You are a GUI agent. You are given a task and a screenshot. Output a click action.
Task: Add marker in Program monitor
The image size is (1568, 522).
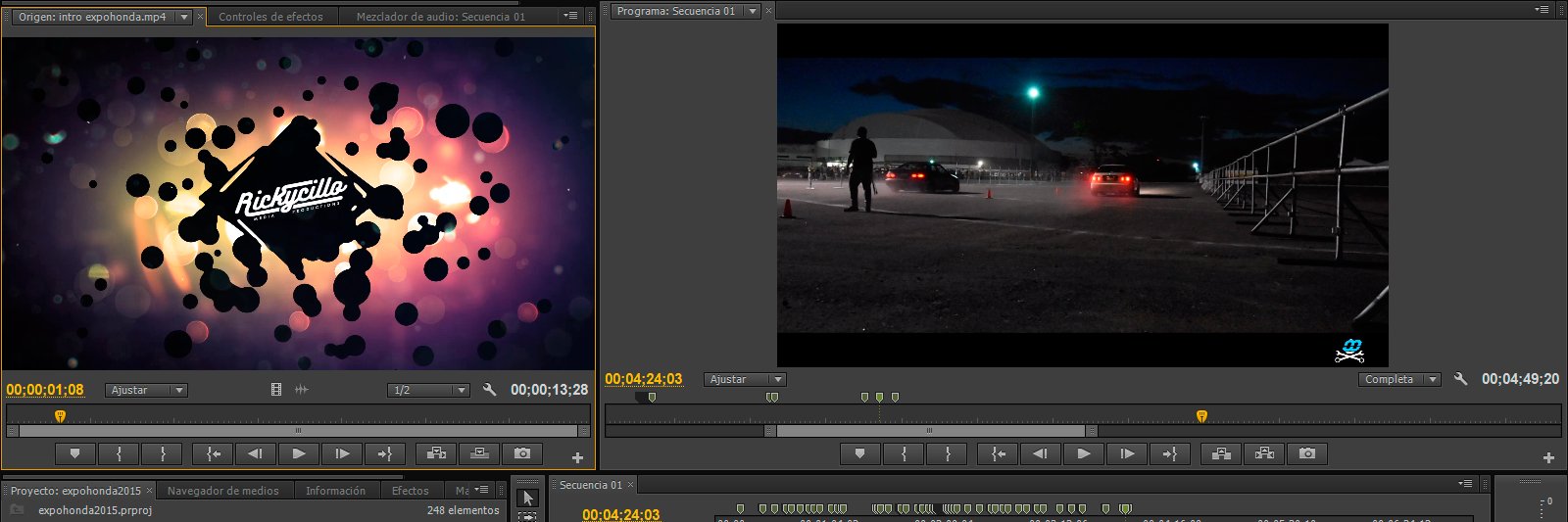pyautogui.click(x=859, y=453)
